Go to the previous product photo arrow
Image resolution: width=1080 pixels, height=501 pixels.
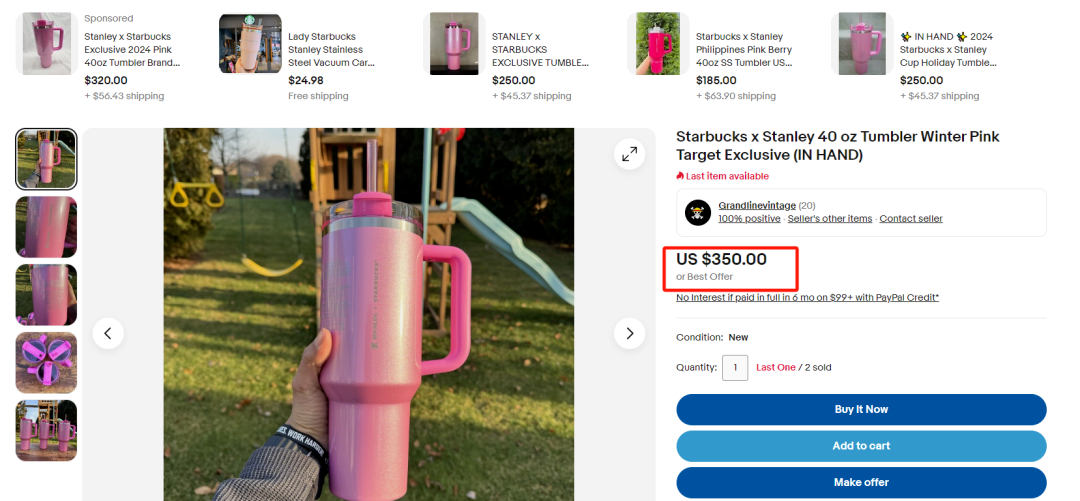pyautogui.click(x=108, y=334)
